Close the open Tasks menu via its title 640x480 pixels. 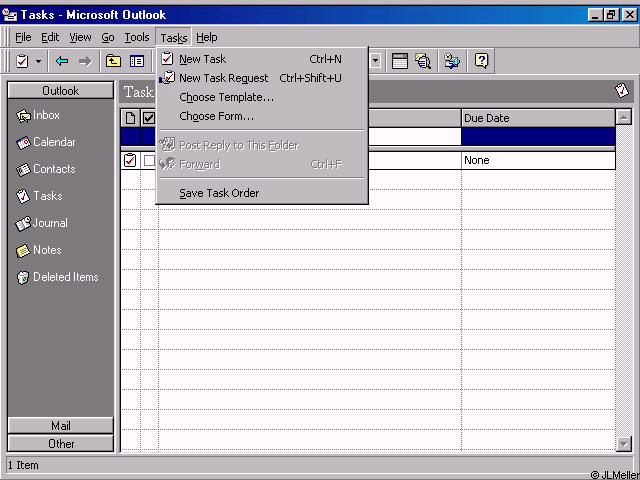(173, 38)
